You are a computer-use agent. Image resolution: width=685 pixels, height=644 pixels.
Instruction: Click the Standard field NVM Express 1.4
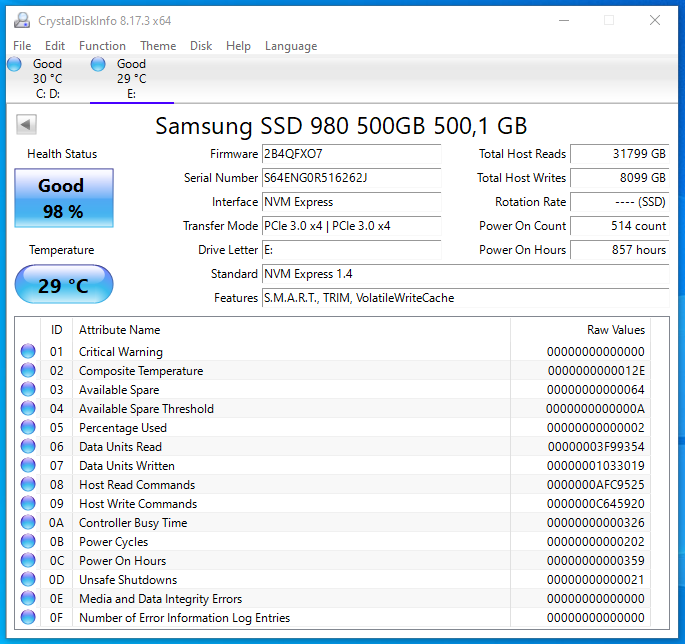click(466, 274)
